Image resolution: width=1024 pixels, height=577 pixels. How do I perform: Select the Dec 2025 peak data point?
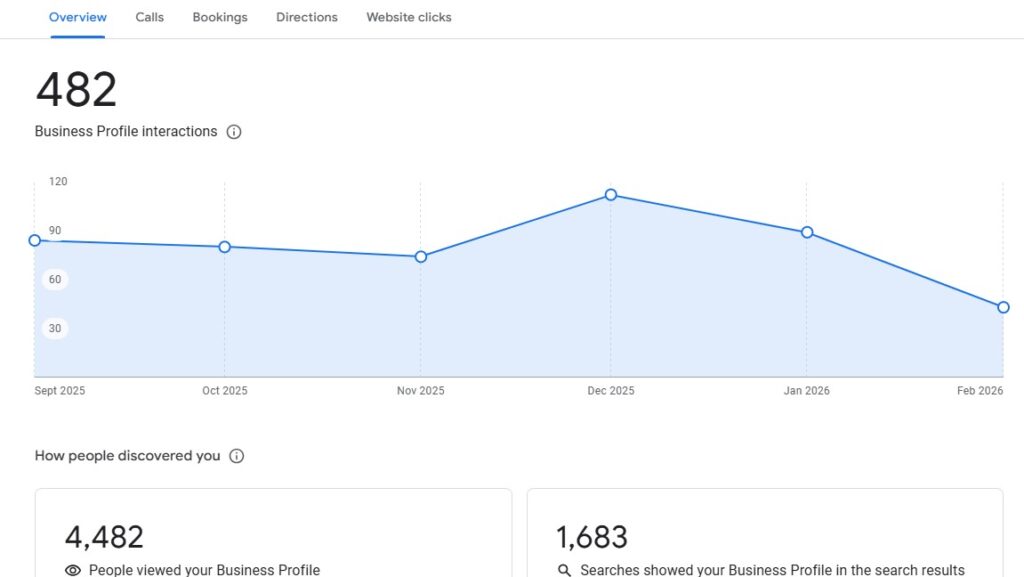pos(611,195)
